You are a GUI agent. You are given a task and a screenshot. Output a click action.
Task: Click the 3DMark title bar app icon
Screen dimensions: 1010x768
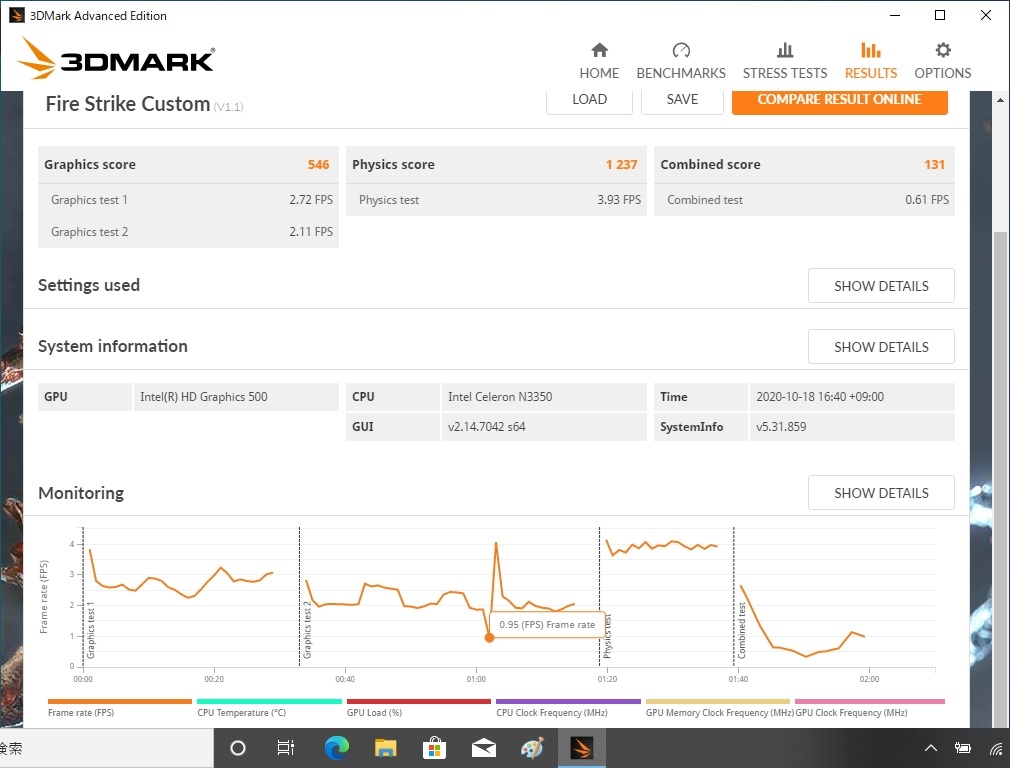click(x=16, y=15)
